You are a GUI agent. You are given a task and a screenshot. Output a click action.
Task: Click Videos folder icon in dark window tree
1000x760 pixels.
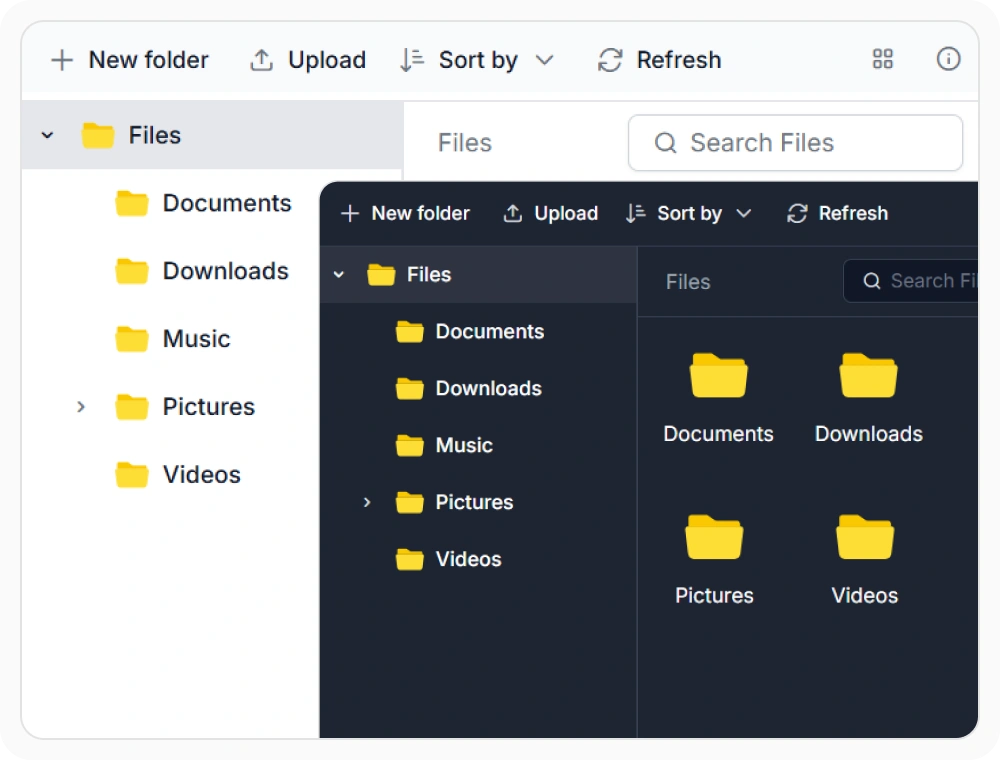pos(409,559)
